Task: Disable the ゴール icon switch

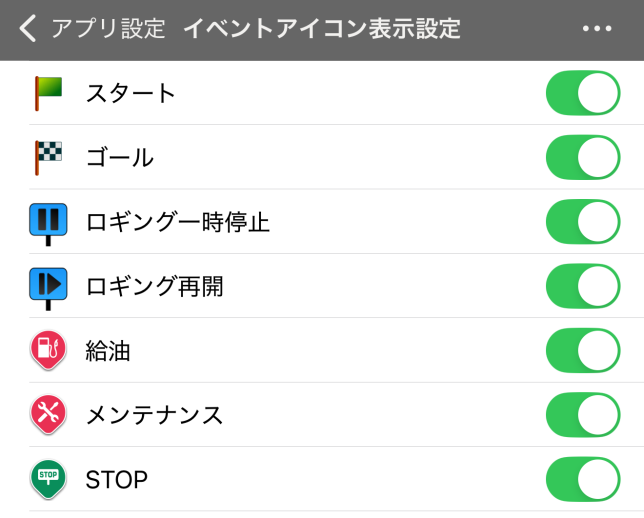Action: 583,157
